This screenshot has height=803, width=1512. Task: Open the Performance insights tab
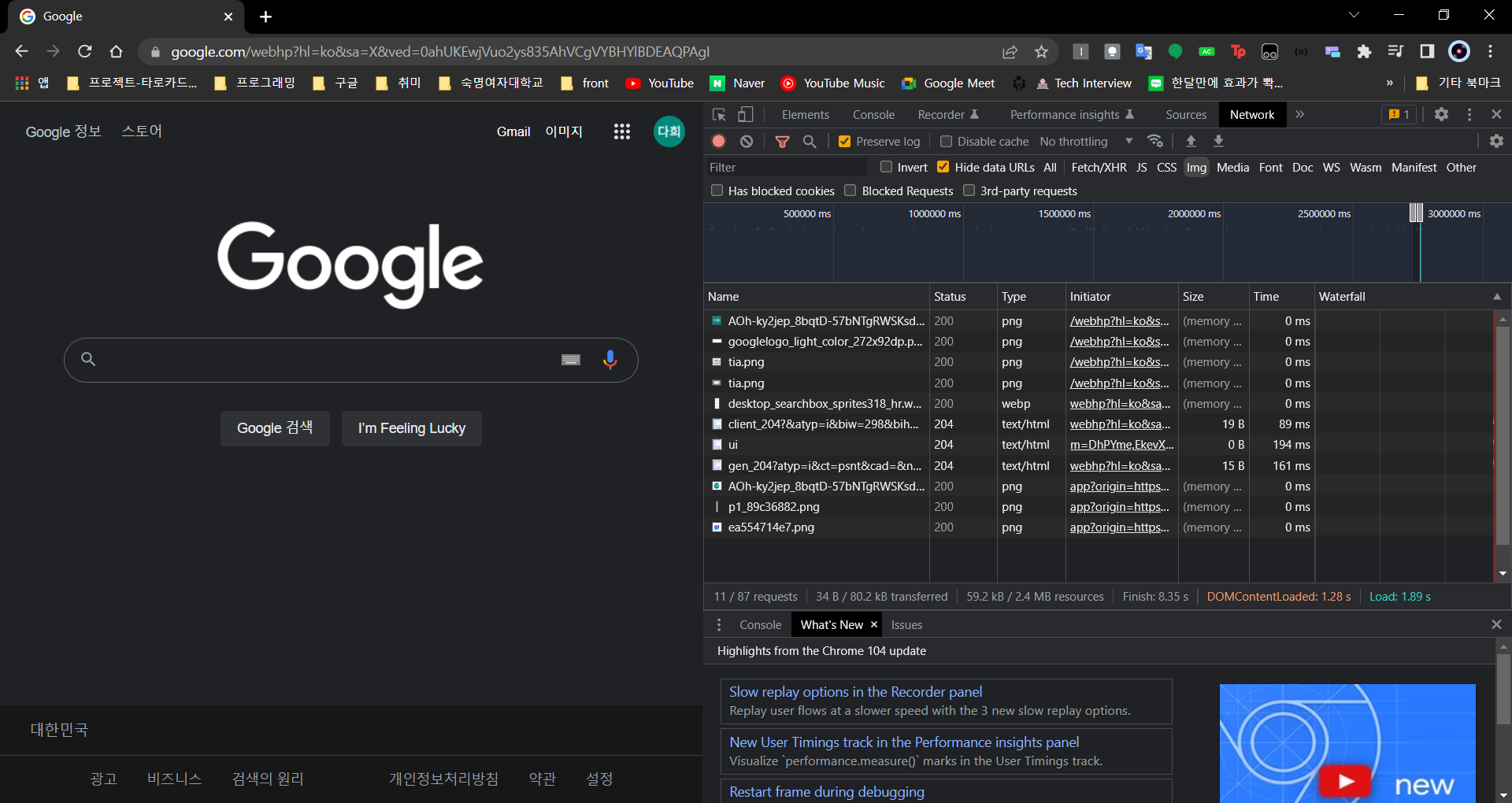click(1072, 115)
